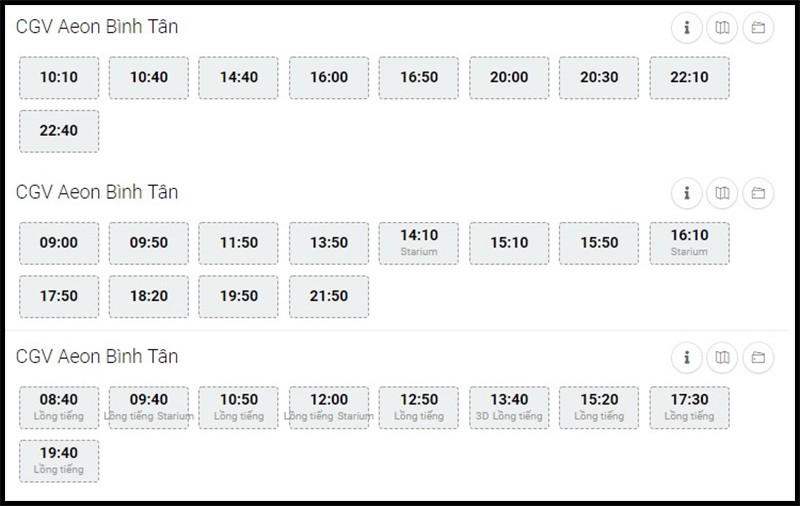Image resolution: width=800 pixels, height=506 pixels.
Task: Open map icon in first cinema section
Action: (722, 28)
